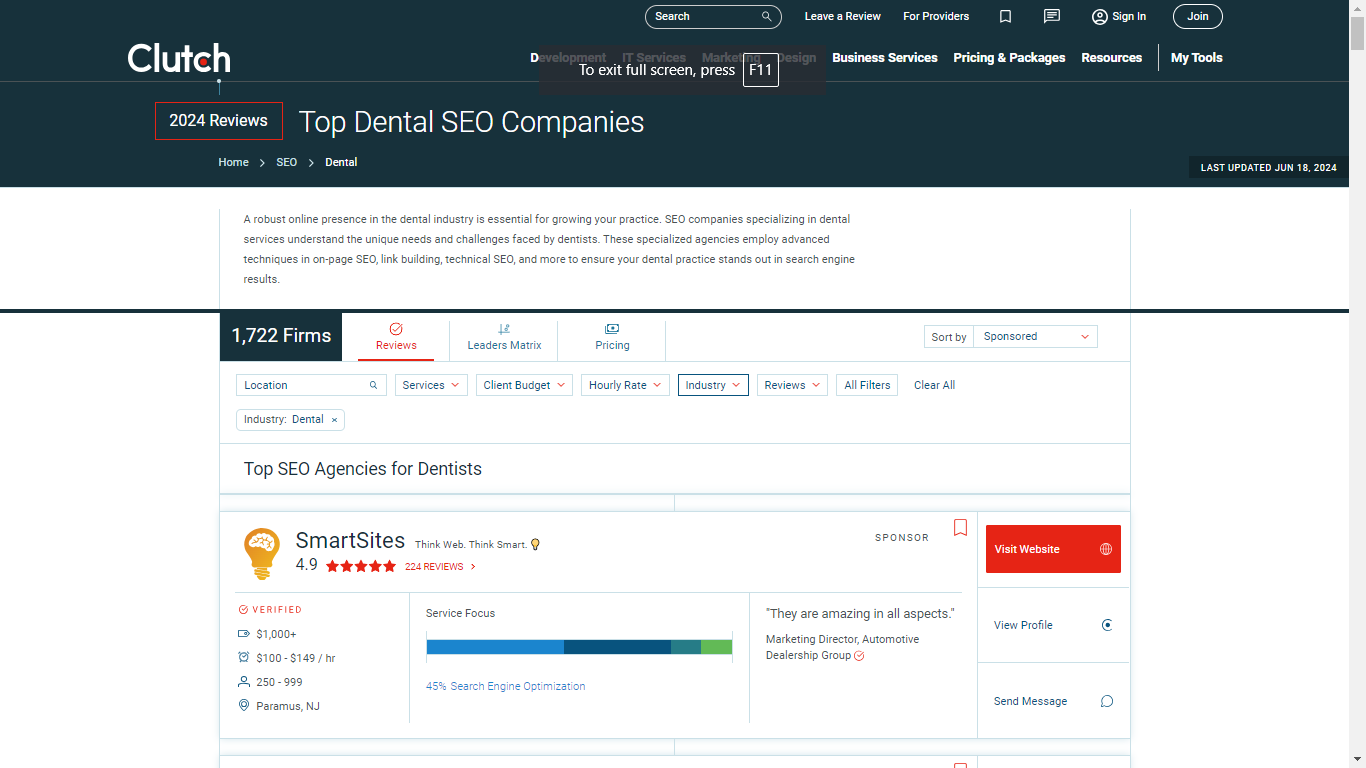Bookmark the SmartSites listing

pyautogui.click(x=960, y=527)
